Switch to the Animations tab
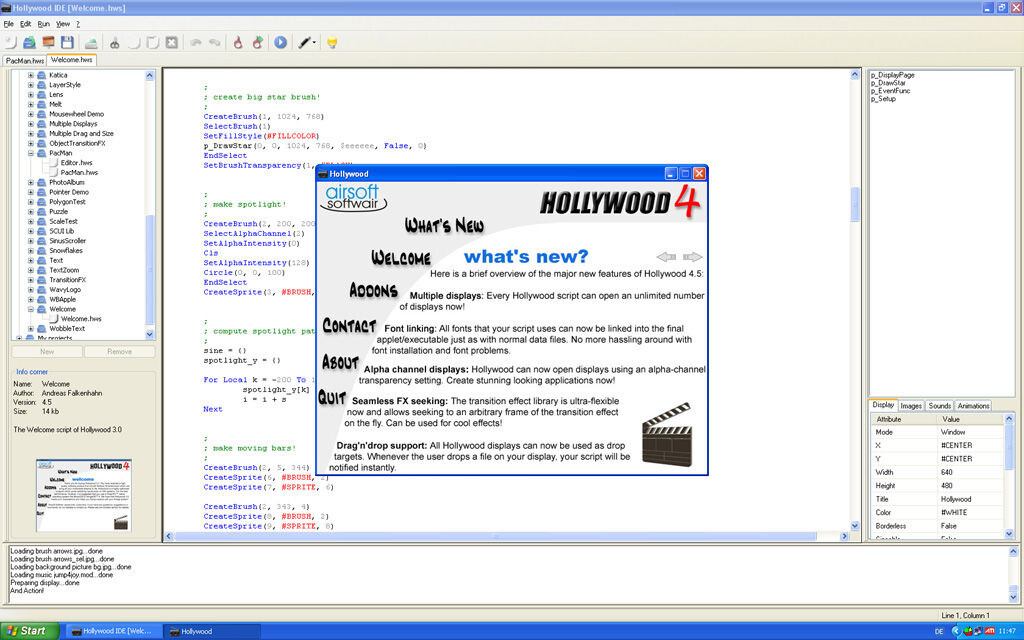The height and width of the screenshot is (640, 1024). [x=974, y=406]
